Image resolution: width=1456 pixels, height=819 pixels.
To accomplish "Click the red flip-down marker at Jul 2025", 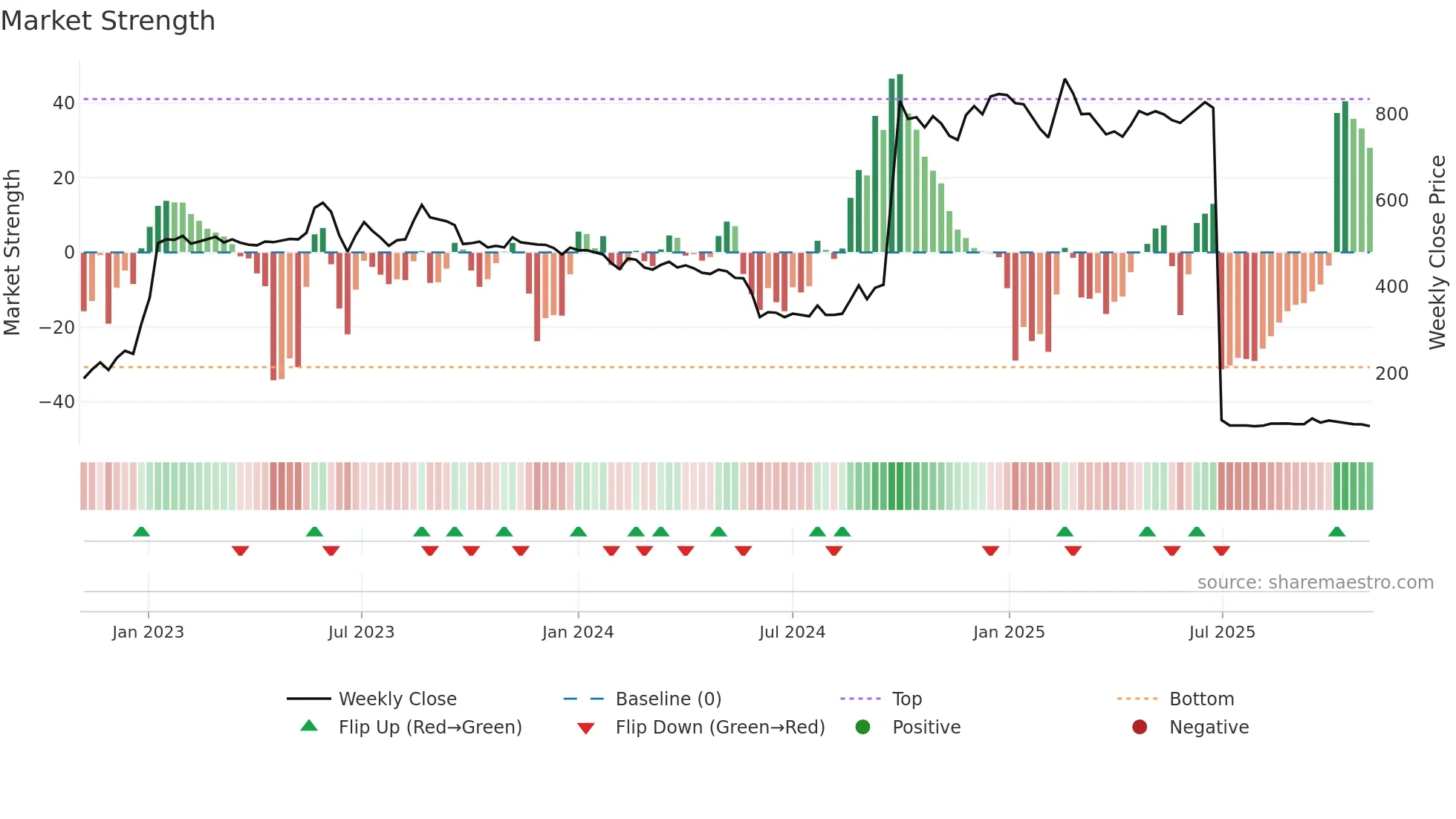I will tap(1221, 551).
